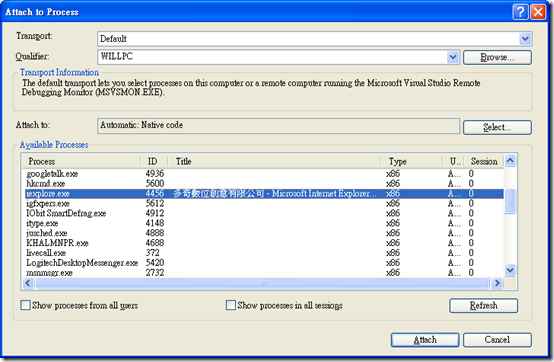
Task: Click process ID 4936
Action: coord(155,174)
